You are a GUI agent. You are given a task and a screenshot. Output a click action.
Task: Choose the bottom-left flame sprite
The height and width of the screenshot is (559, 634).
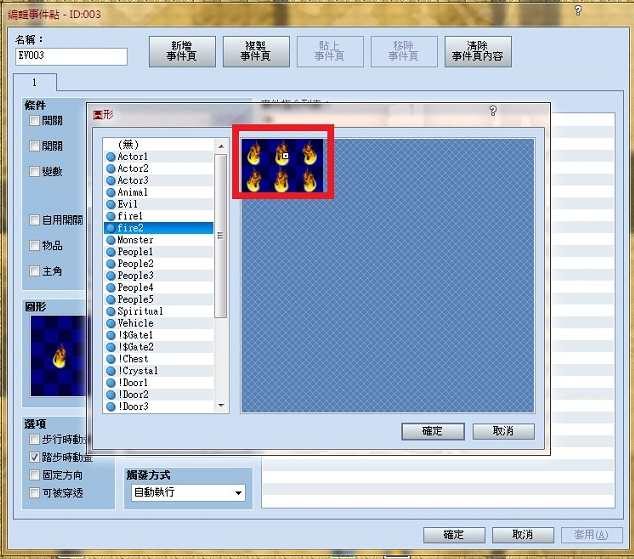255,179
